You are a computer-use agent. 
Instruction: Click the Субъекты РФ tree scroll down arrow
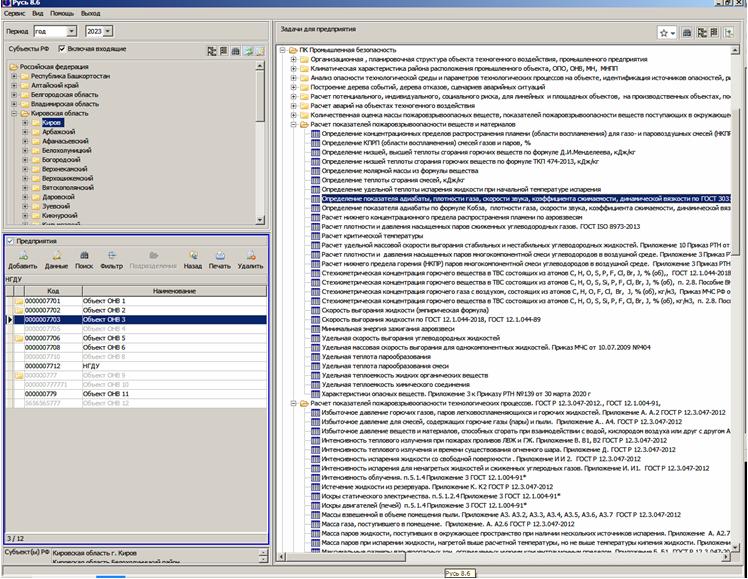pos(260,220)
